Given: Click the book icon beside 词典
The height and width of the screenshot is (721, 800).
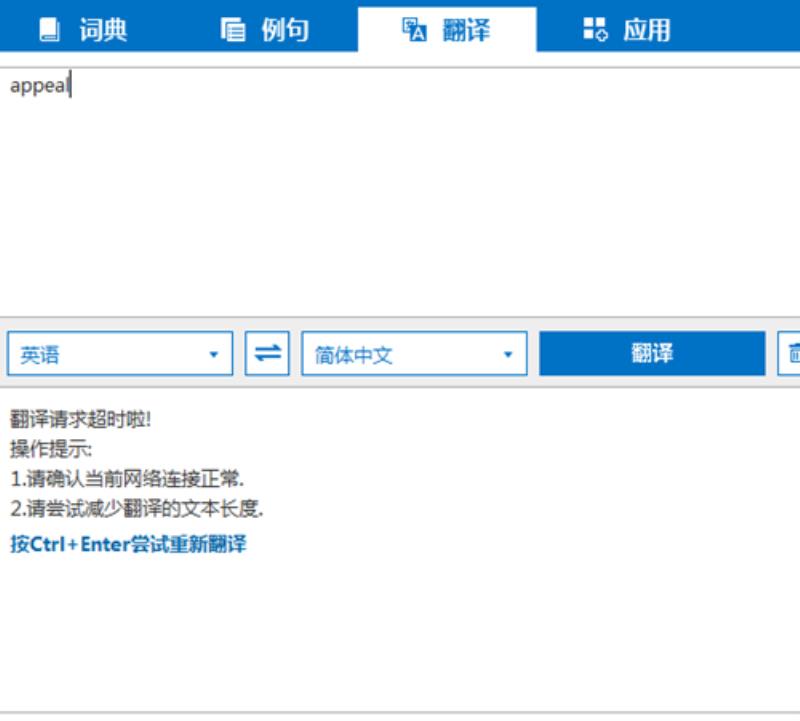Looking at the screenshot, I should pyautogui.click(x=49, y=30).
